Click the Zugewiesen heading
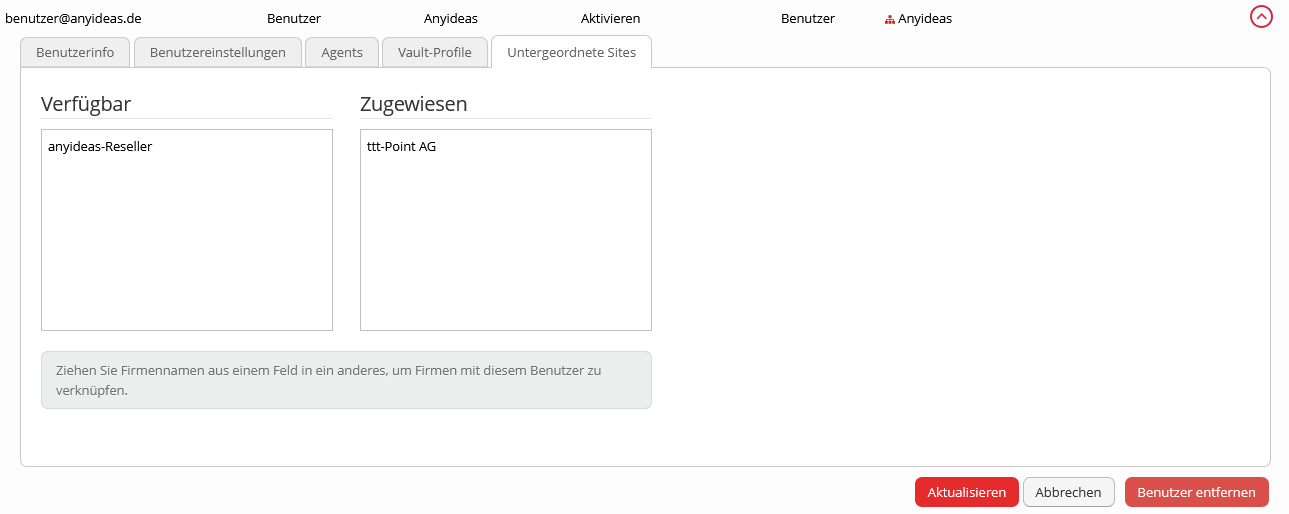 [x=413, y=104]
